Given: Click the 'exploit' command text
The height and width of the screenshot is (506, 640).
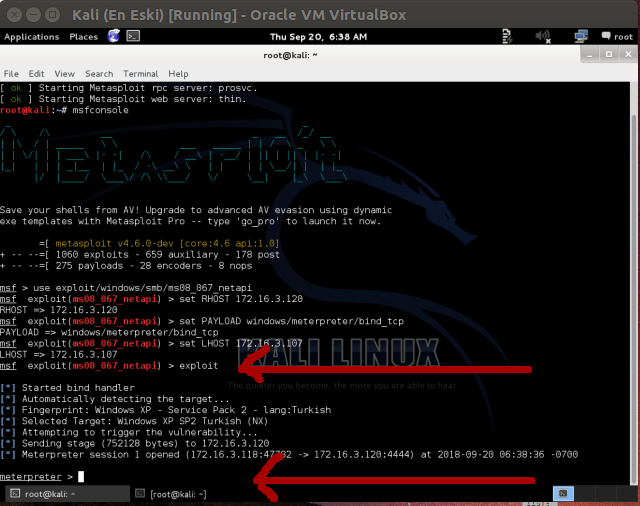Looking at the screenshot, I should click(x=198, y=366).
